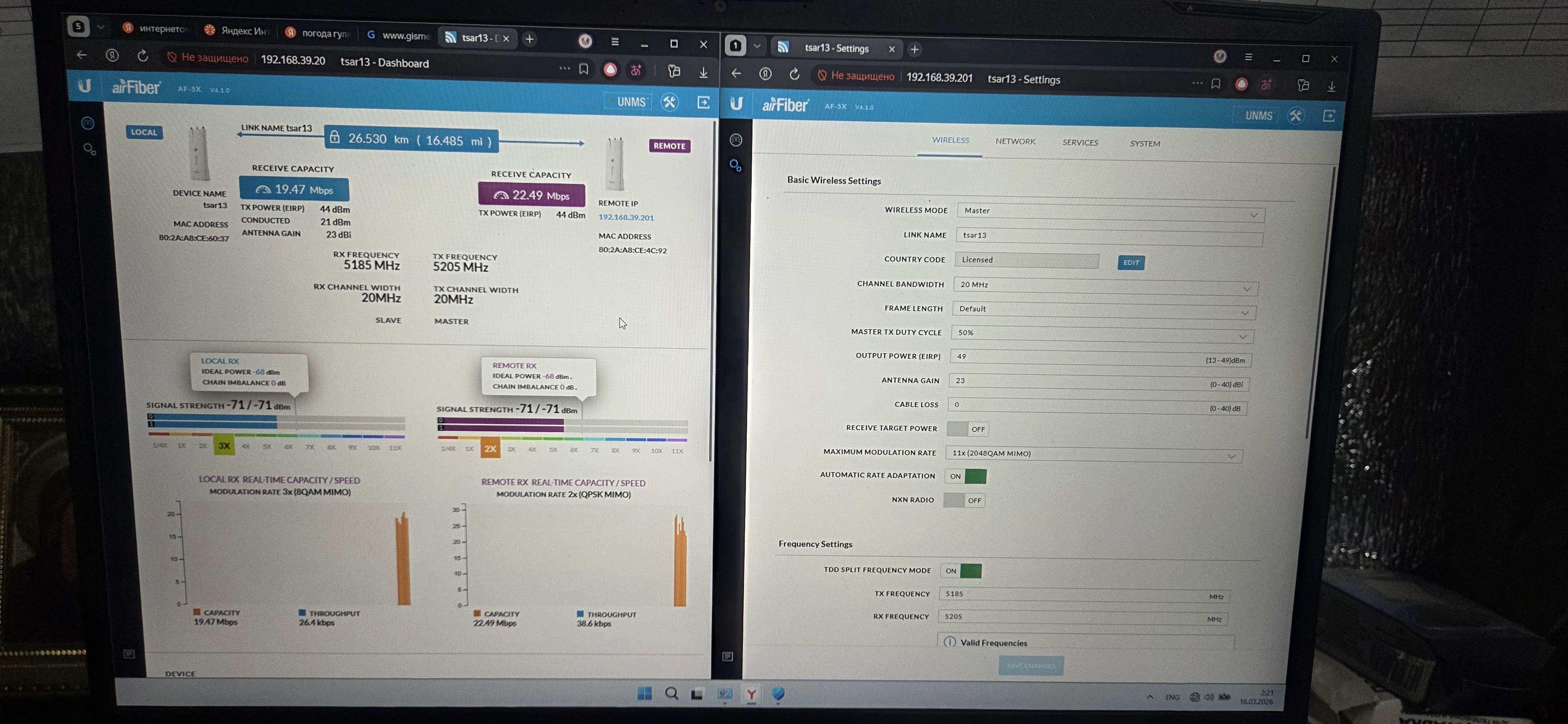Click the logout icon in Dashboard header

703,102
